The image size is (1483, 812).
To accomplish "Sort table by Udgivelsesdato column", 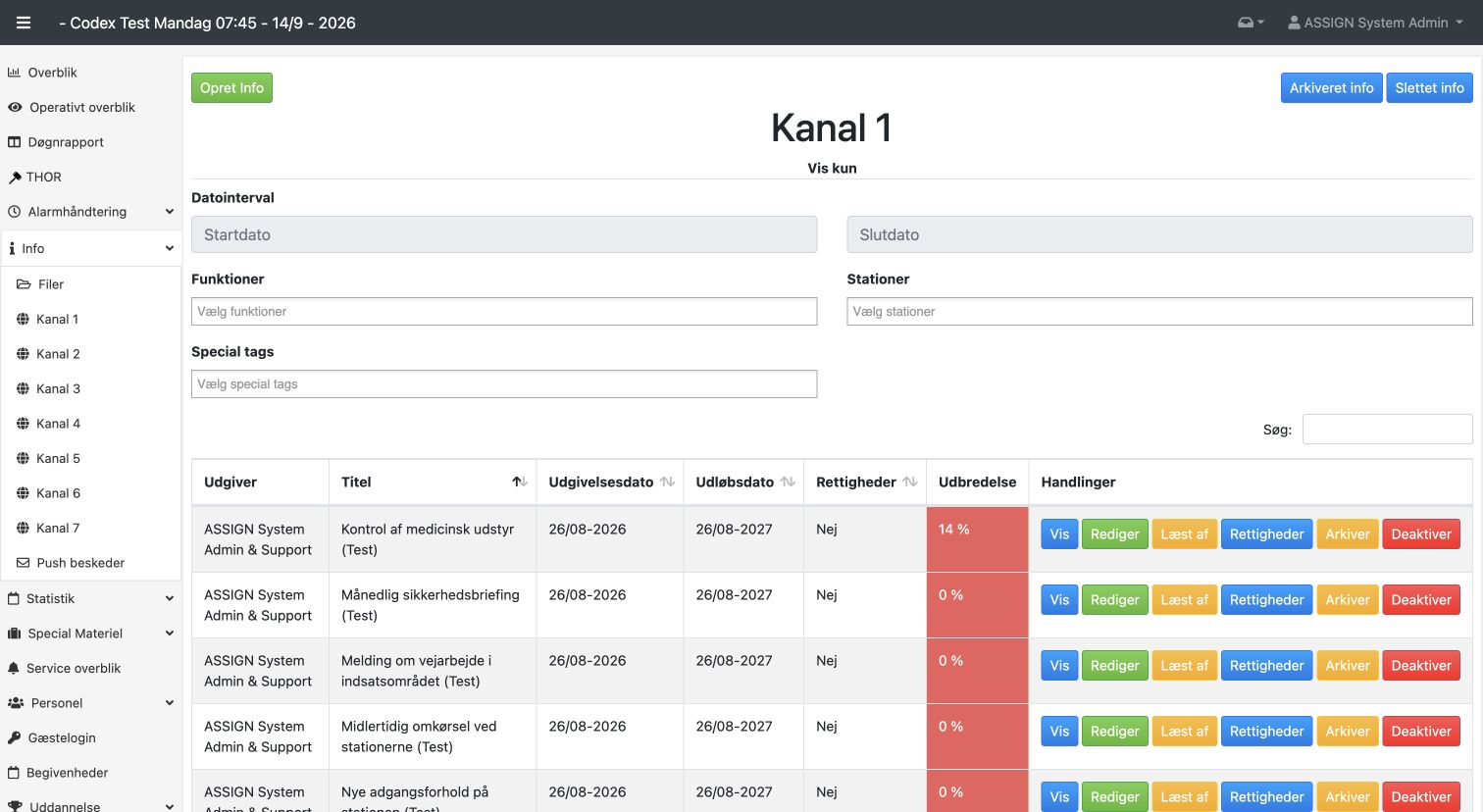I will (x=610, y=482).
